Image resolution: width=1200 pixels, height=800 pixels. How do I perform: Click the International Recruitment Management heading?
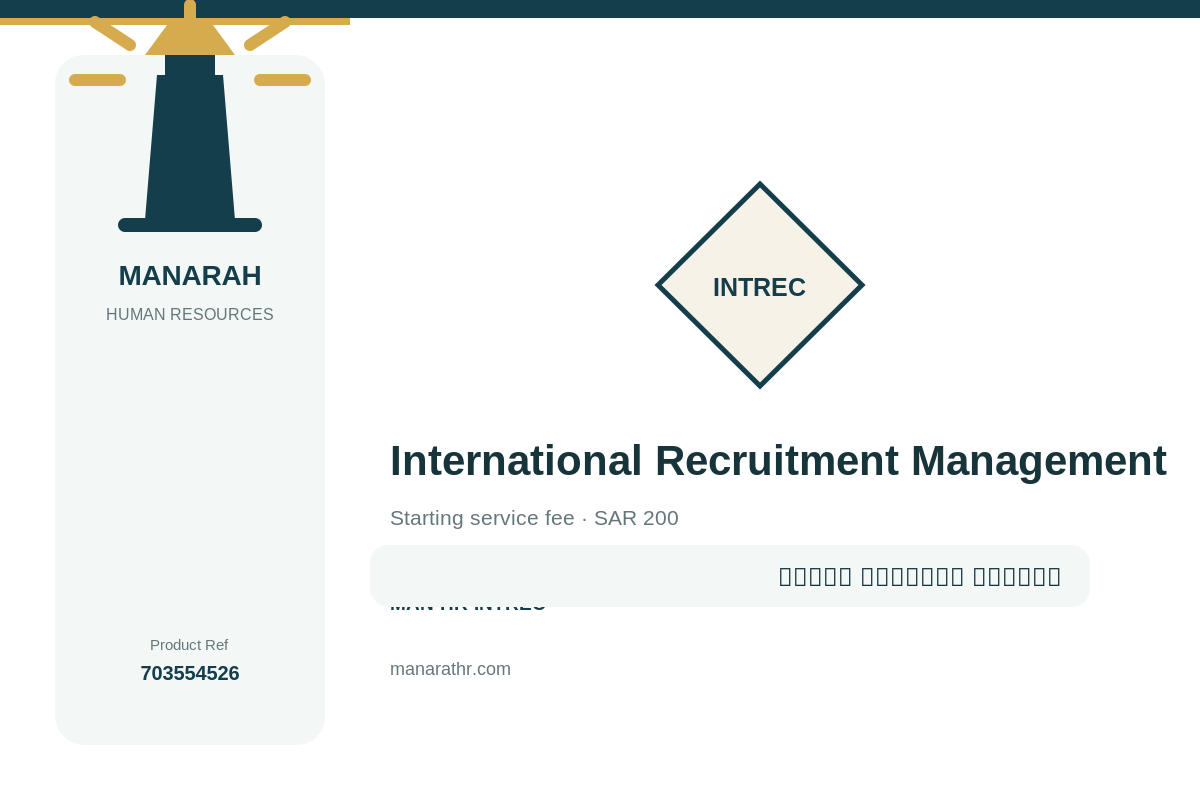(x=778, y=461)
